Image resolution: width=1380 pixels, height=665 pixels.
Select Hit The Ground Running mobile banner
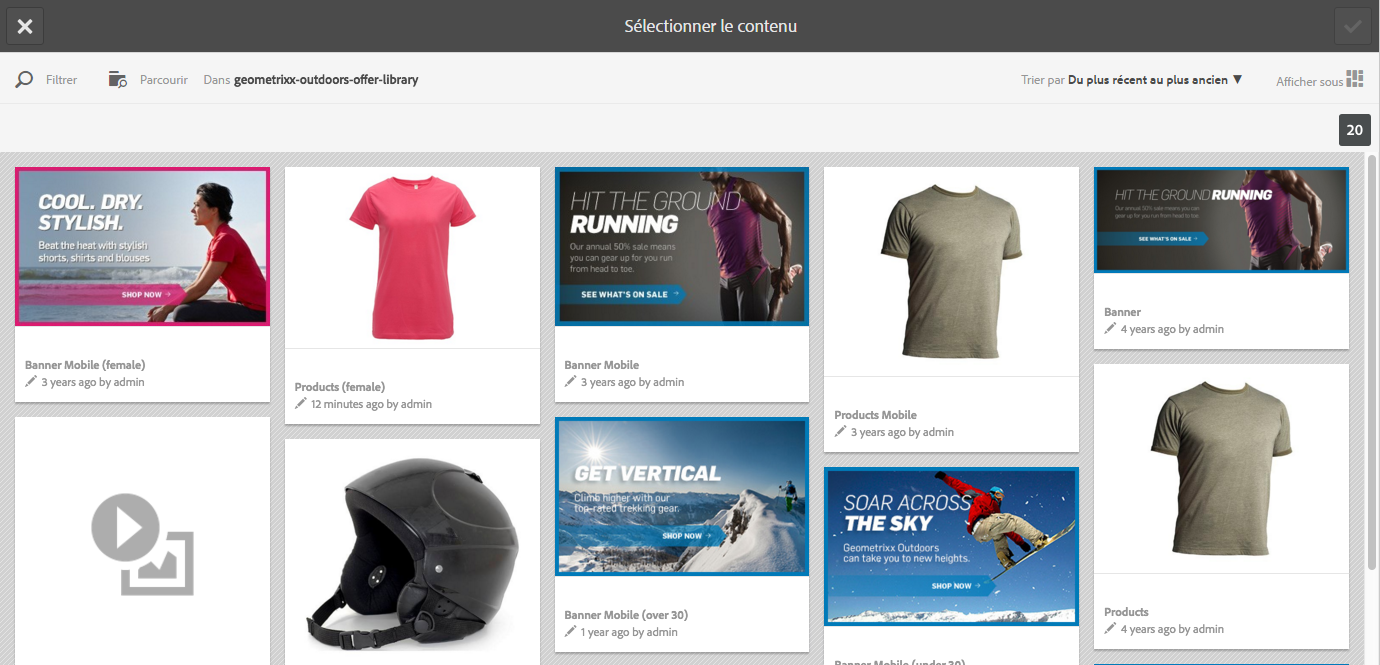pyautogui.click(x=682, y=246)
